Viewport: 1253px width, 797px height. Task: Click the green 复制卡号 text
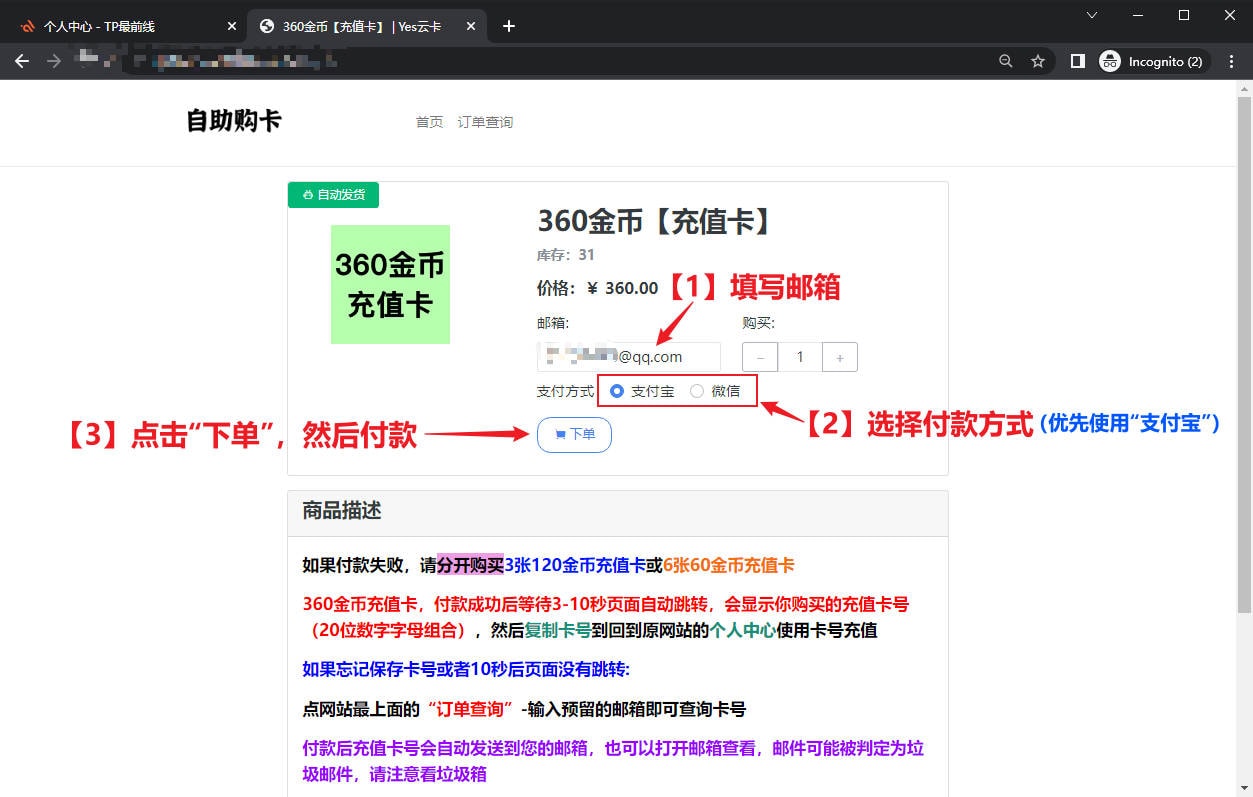pos(558,631)
